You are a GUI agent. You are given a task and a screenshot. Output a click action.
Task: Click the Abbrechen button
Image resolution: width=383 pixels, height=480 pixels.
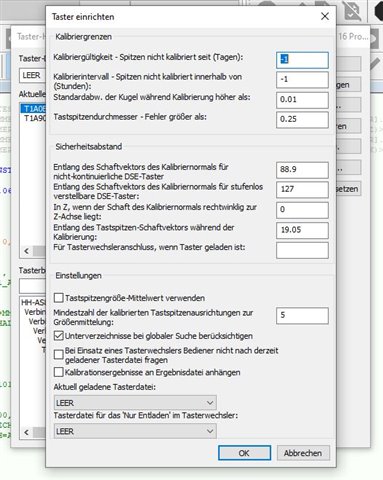303,453
